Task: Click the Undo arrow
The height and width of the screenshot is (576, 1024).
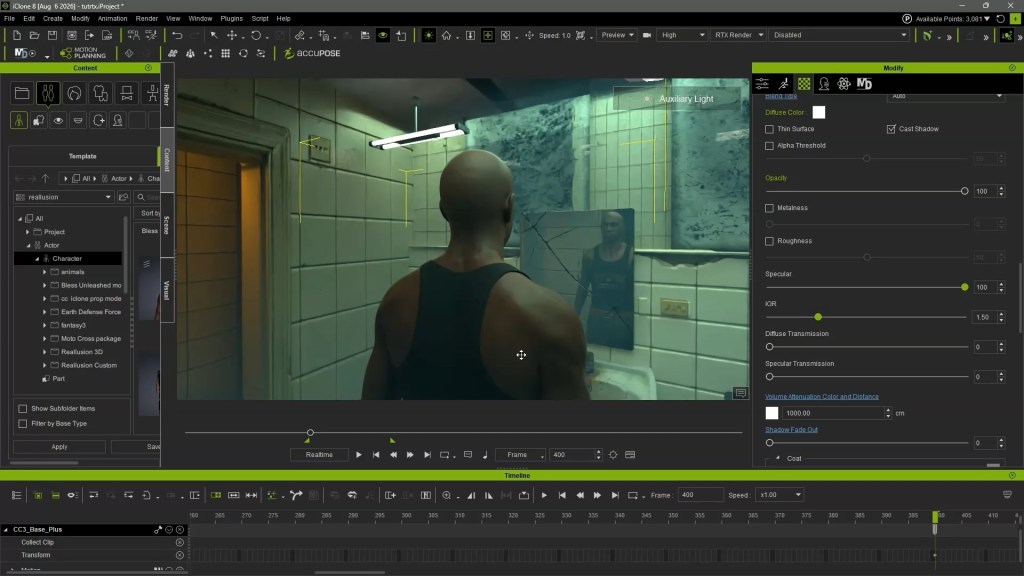Action: click(x=177, y=35)
